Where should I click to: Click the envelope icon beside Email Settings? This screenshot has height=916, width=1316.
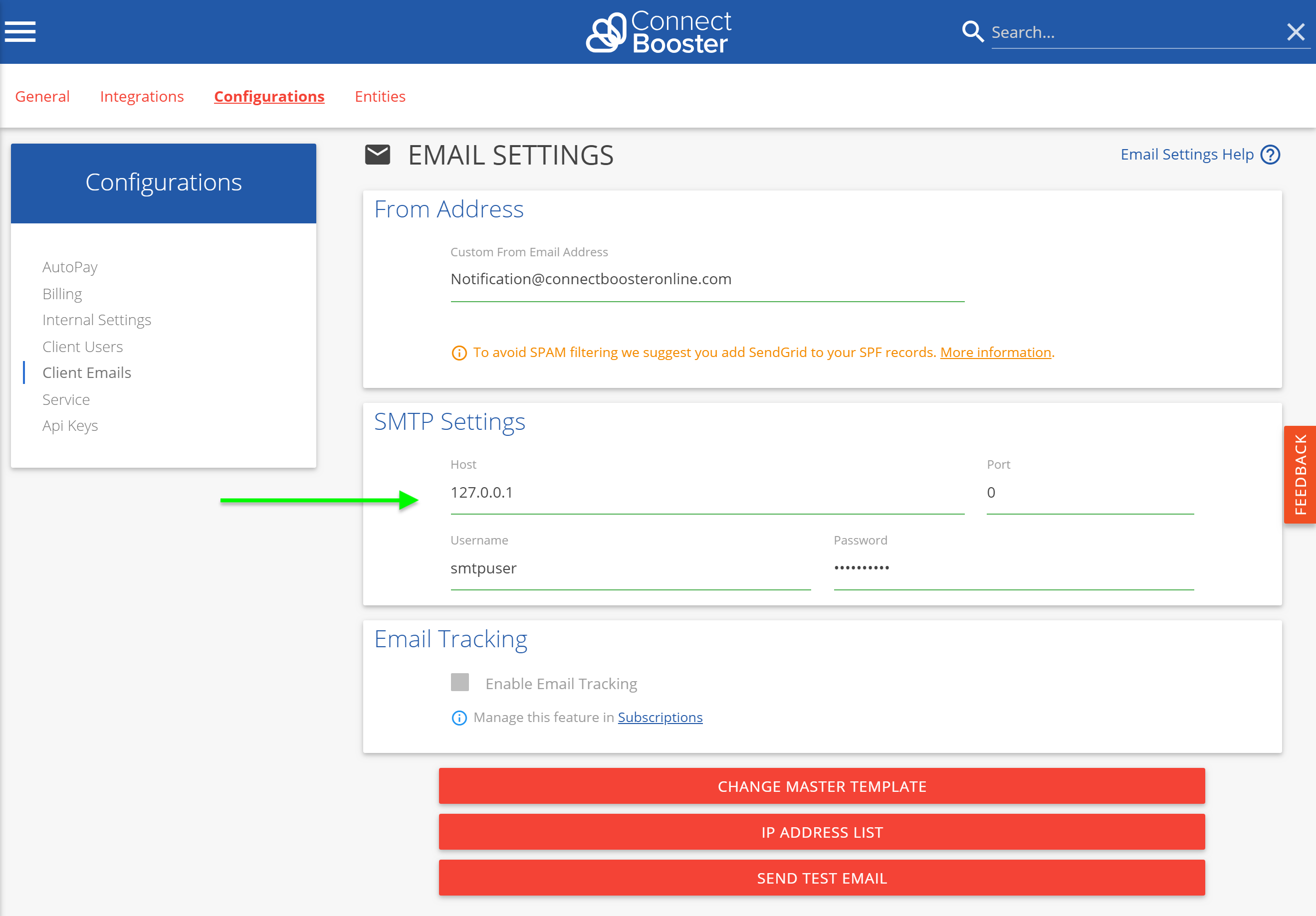coord(377,155)
